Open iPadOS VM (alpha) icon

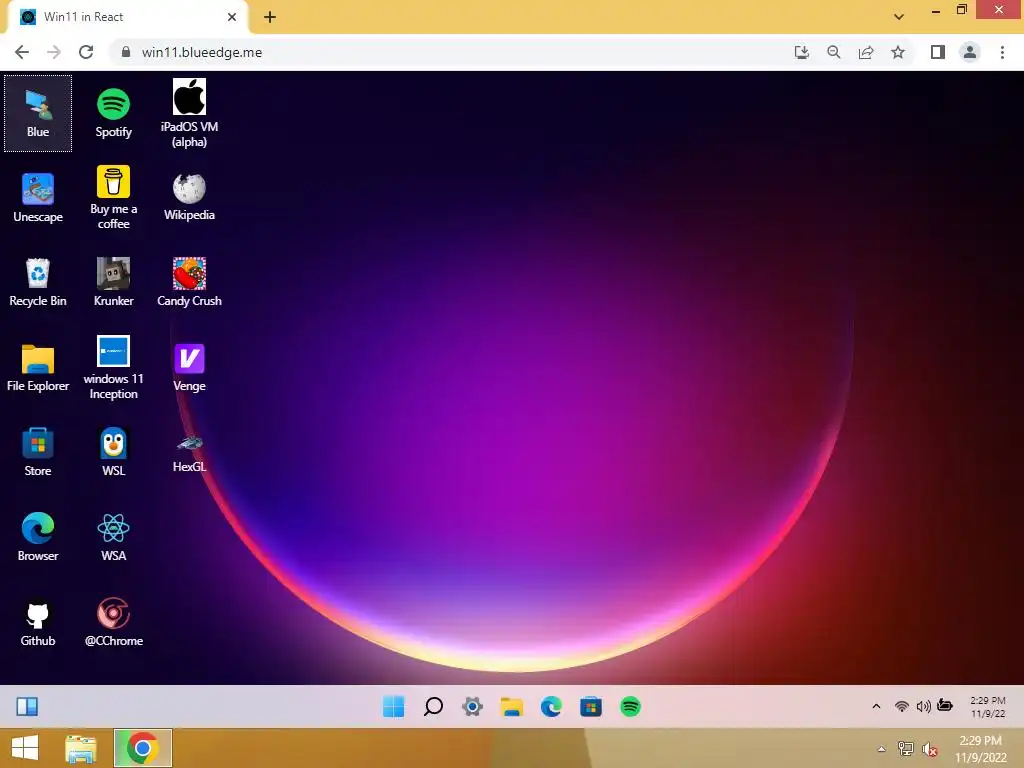tap(189, 113)
